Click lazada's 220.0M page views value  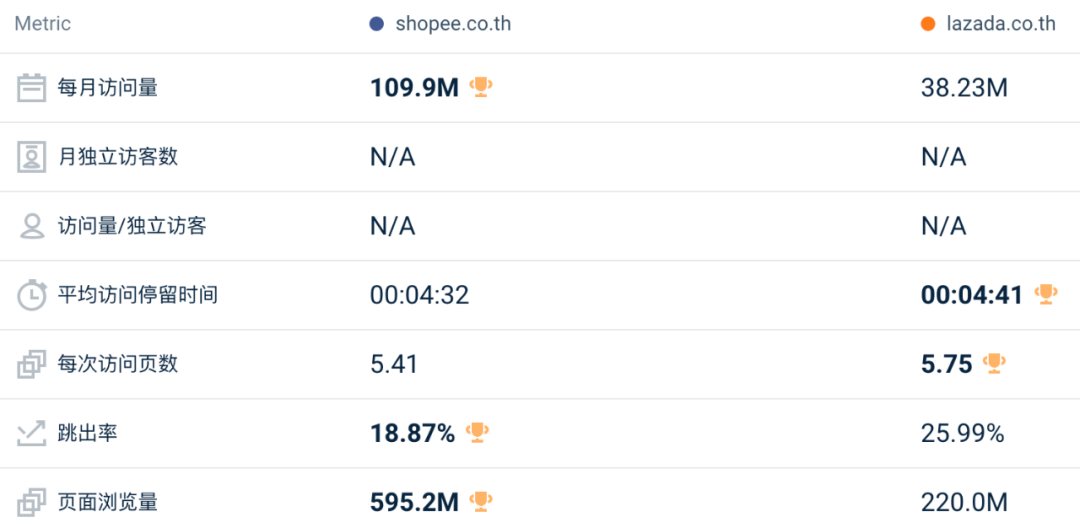[x=964, y=502]
